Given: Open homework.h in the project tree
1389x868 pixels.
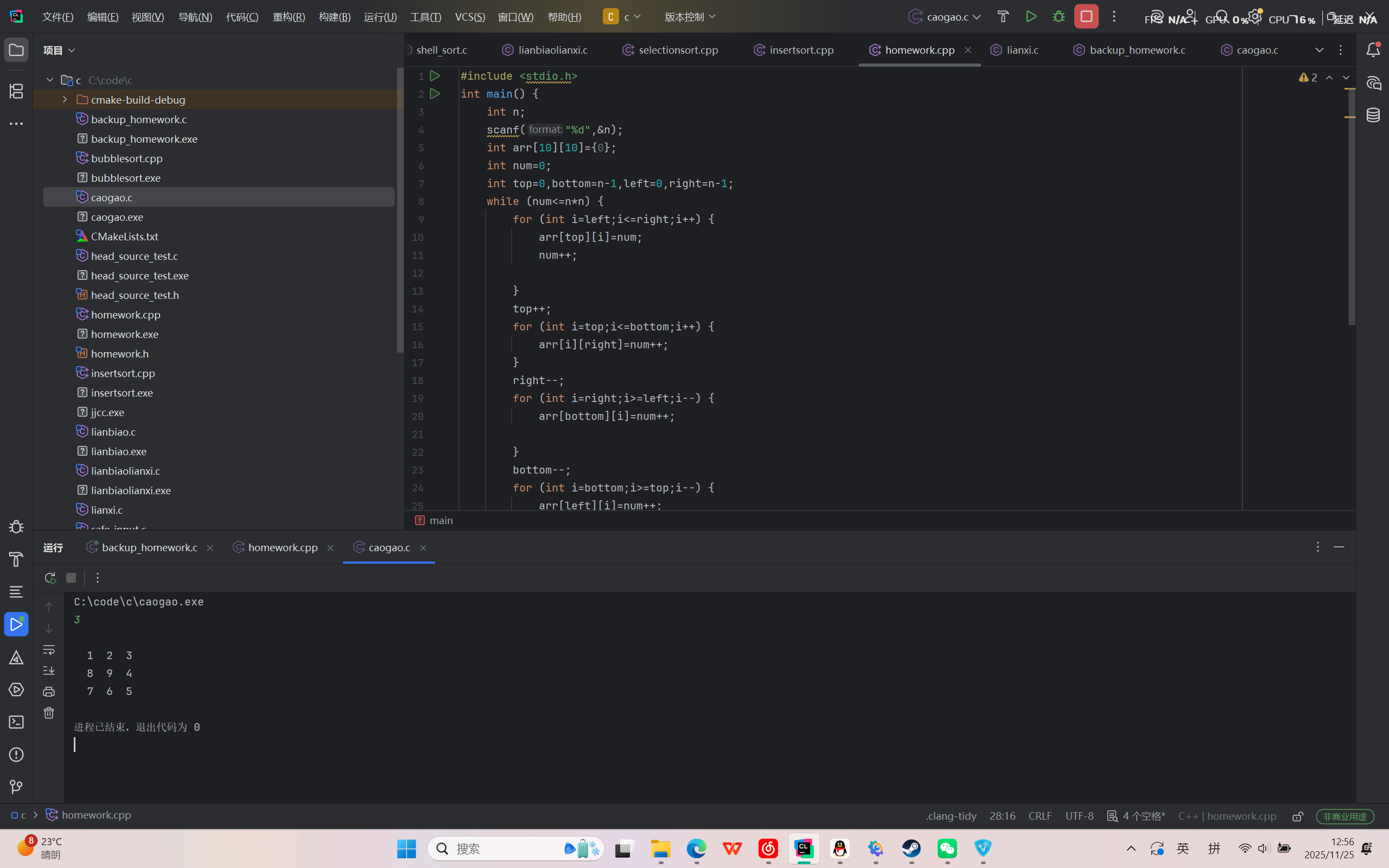Looking at the screenshot, I should [x=119, y=354].
